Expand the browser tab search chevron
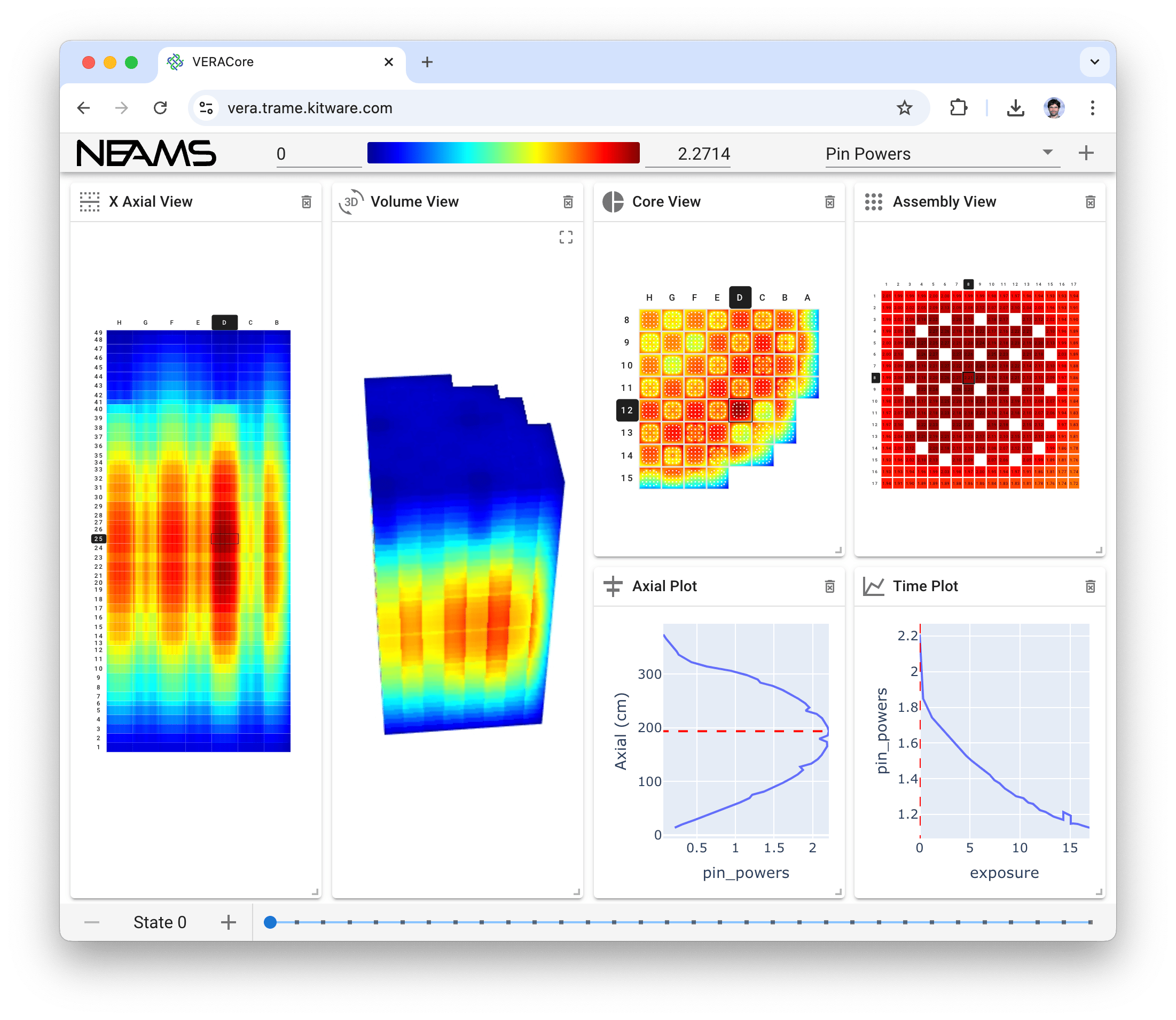Viewport: 1176px width, 1020px height. point(1094,62)
